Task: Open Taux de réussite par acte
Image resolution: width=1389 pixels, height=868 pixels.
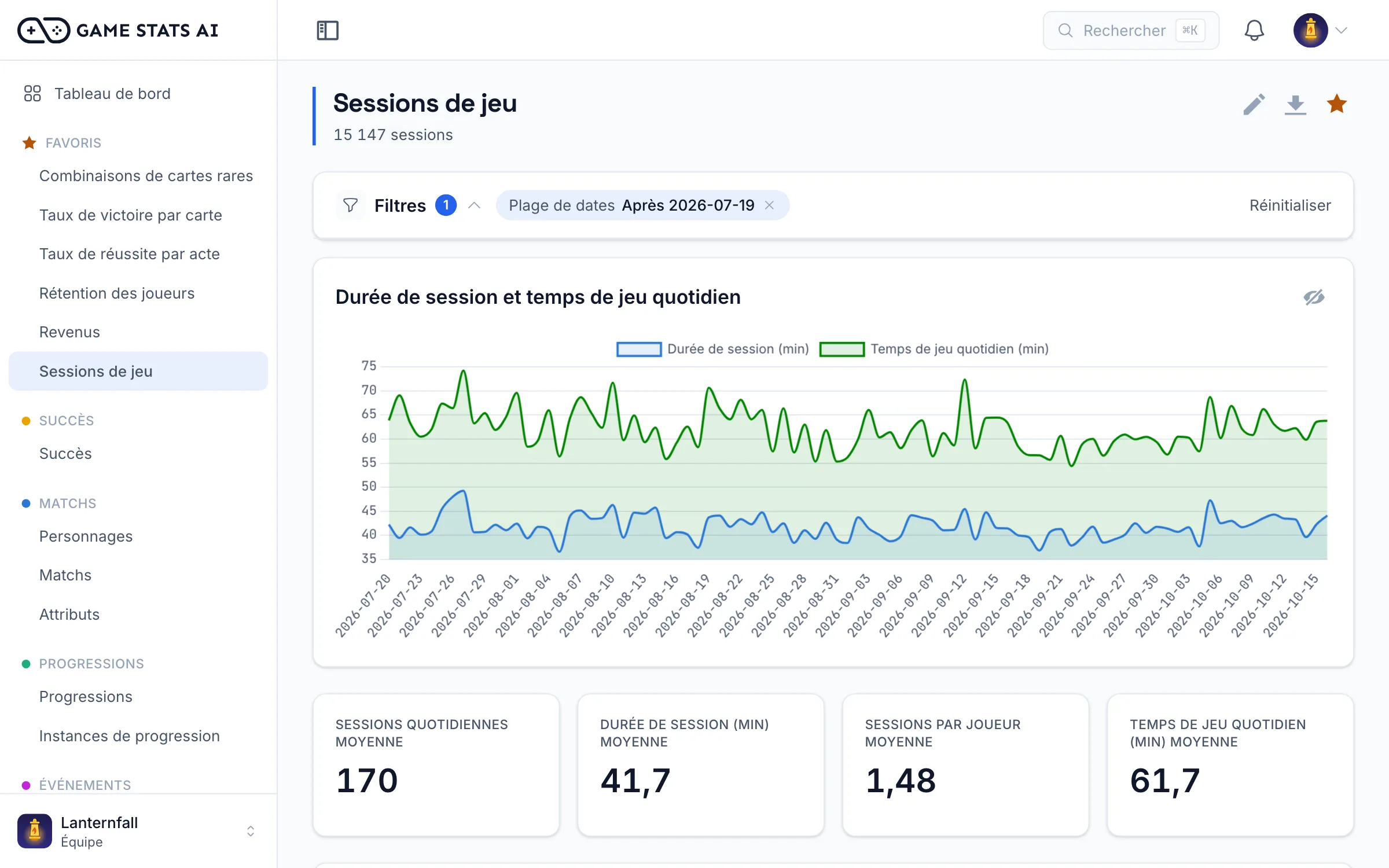Action: [x=129, y=254]
